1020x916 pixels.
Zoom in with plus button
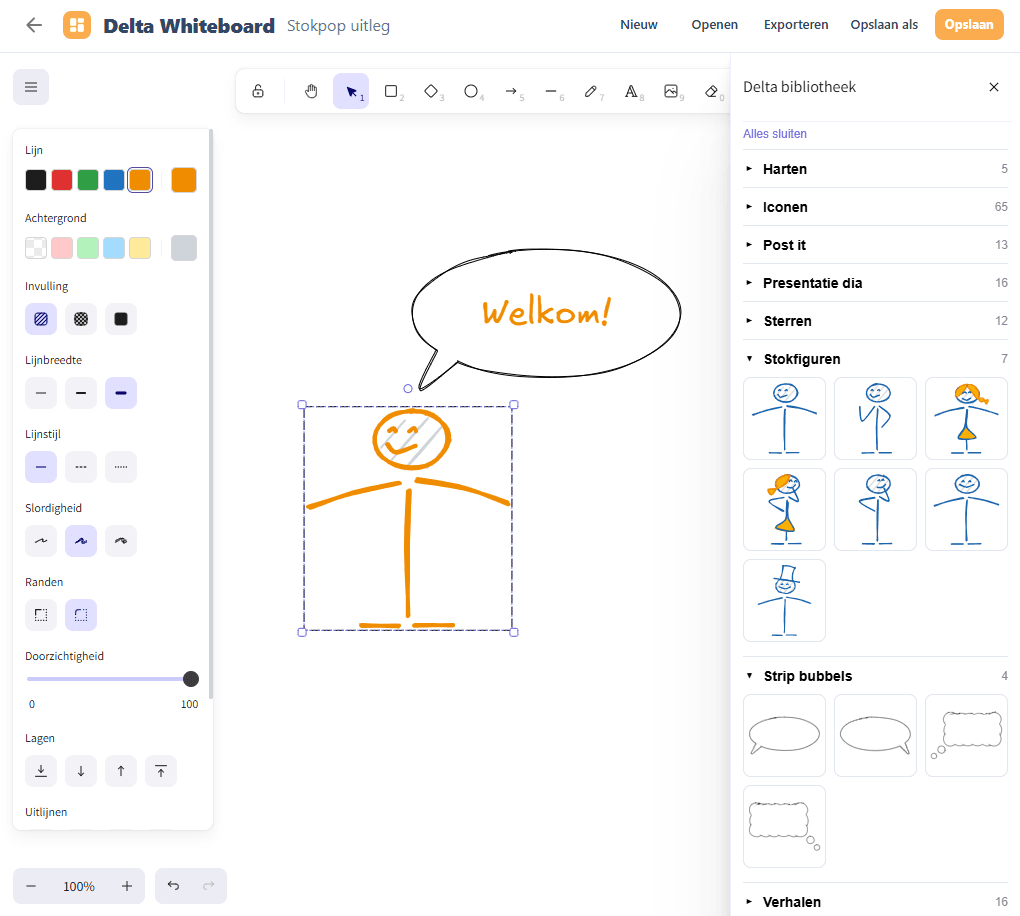pyautogui.click(x=127, y=886)
